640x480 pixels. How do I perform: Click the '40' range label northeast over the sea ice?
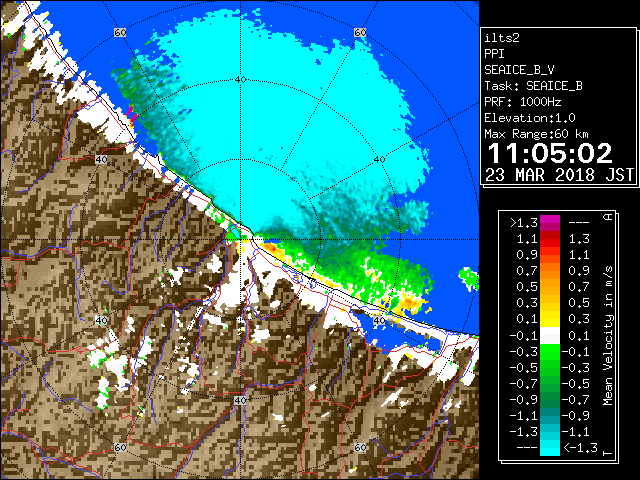tap(380, 160)
